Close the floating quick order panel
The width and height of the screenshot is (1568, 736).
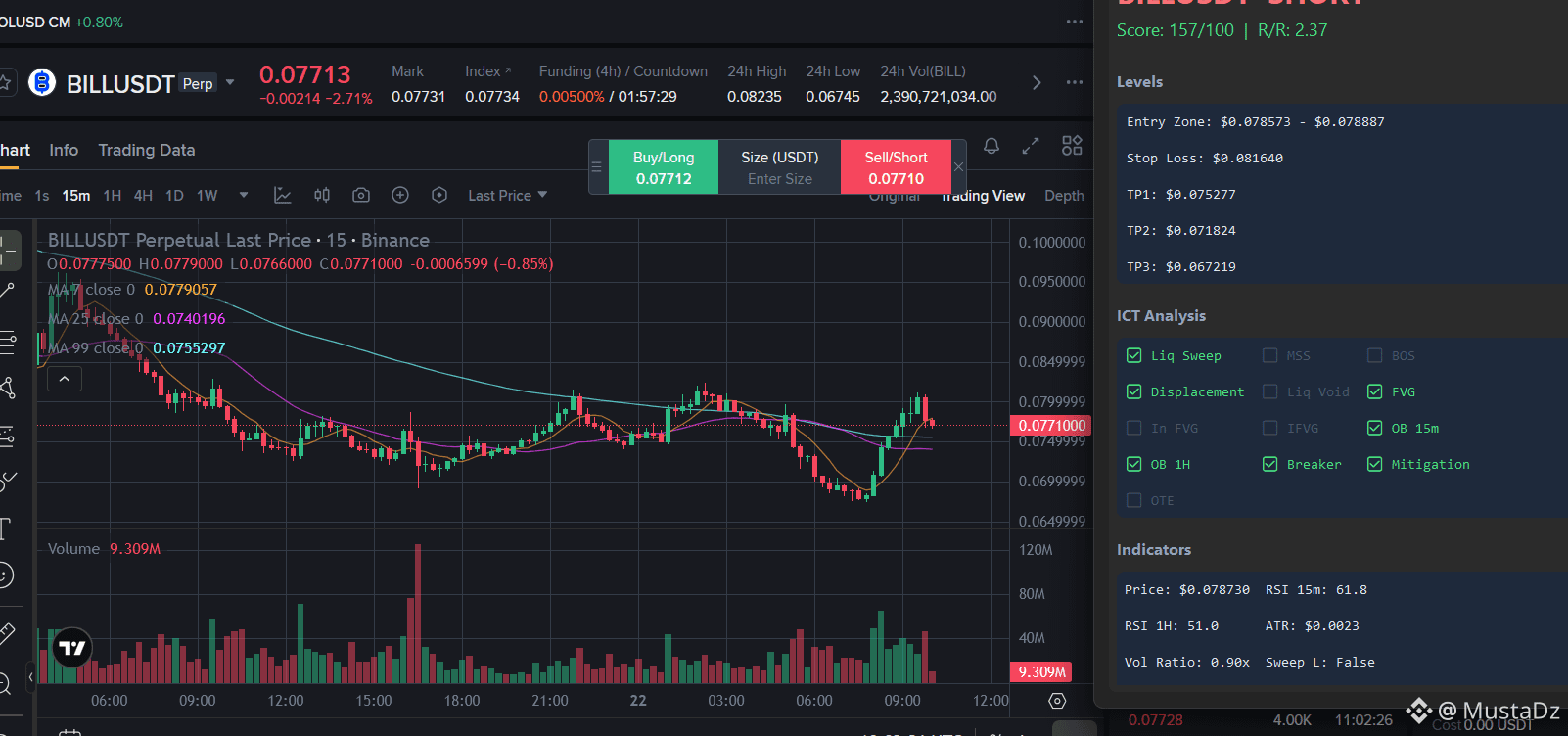pos(959,167)
